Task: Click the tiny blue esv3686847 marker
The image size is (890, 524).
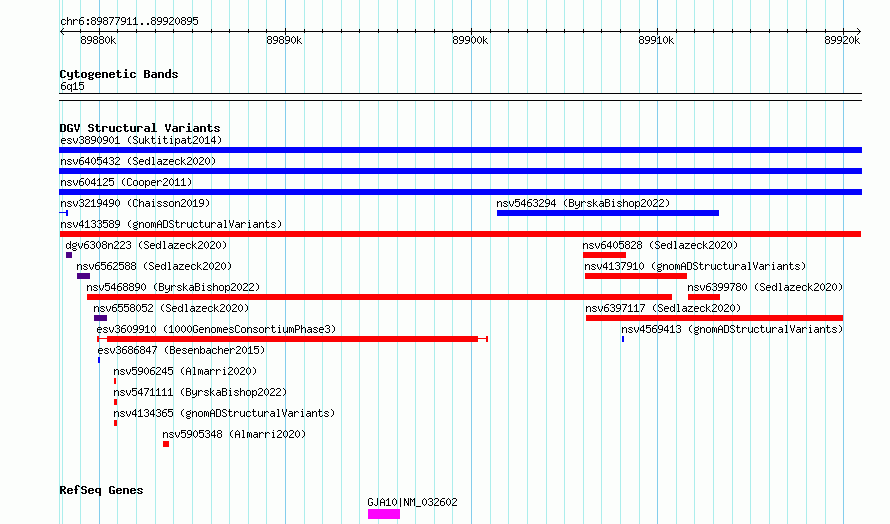Action: (99, 360)
